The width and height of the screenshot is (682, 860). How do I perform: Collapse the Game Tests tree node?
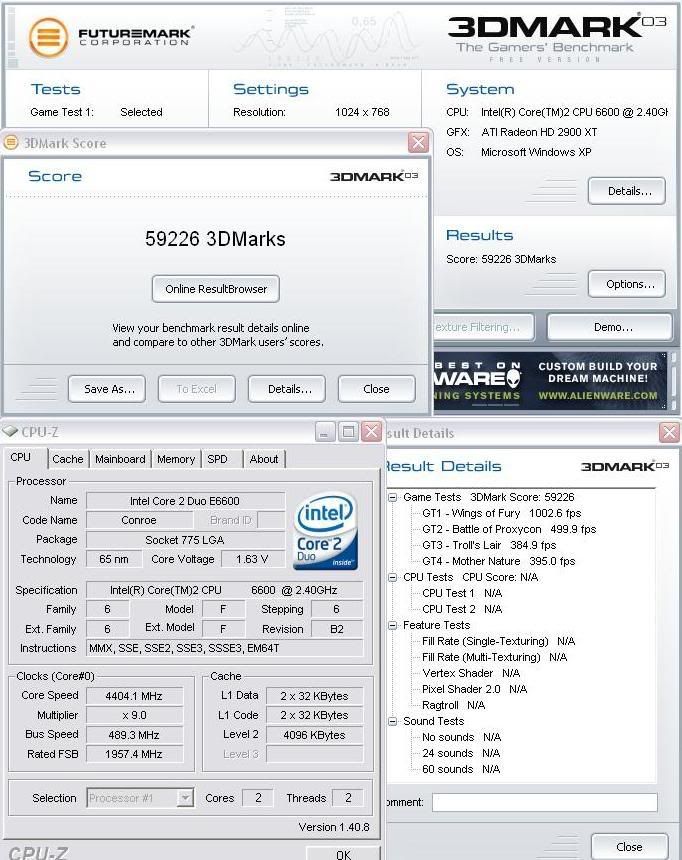click(x=393, y=497)
